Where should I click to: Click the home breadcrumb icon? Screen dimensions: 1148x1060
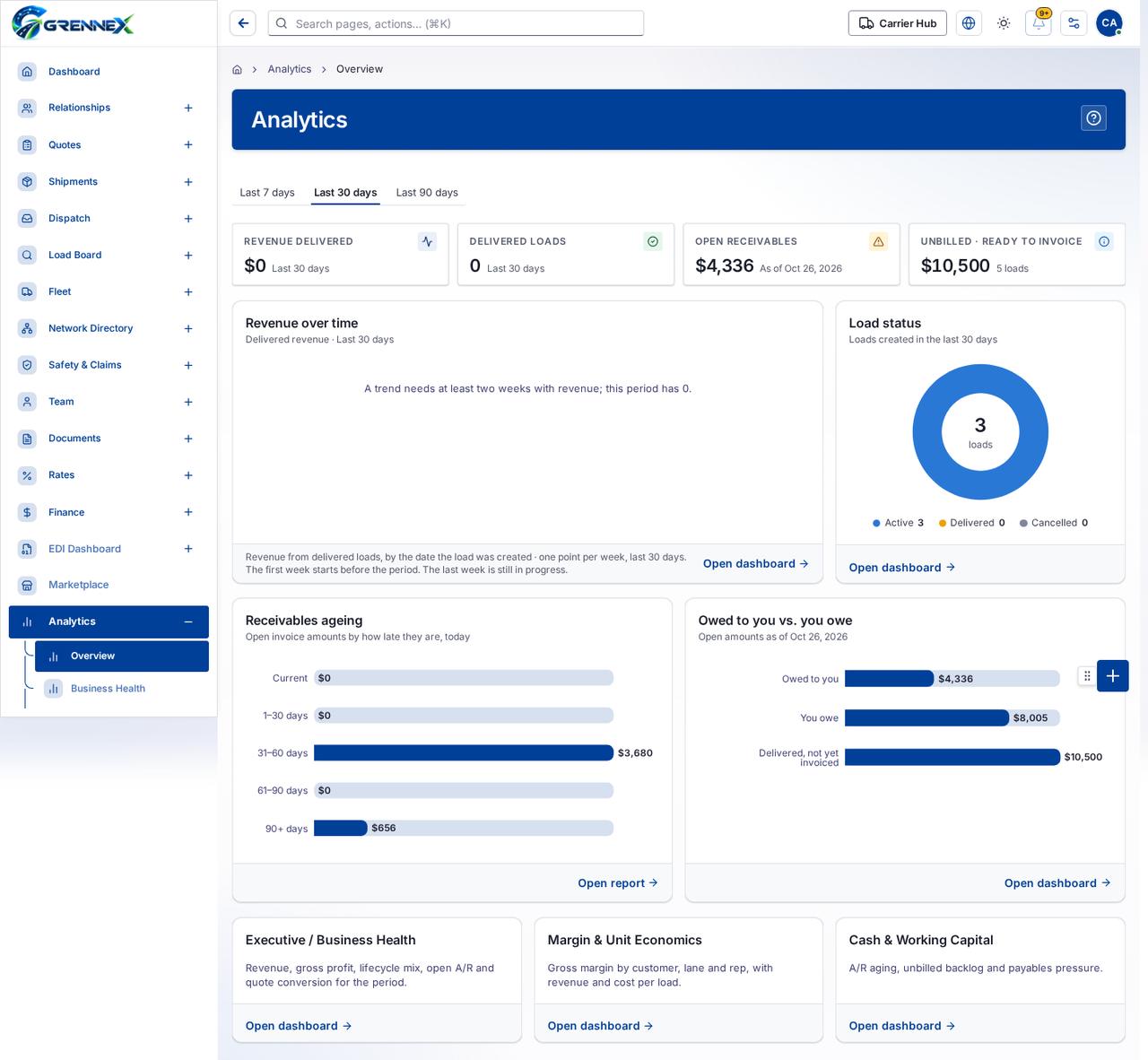click(x=237, y=69)
